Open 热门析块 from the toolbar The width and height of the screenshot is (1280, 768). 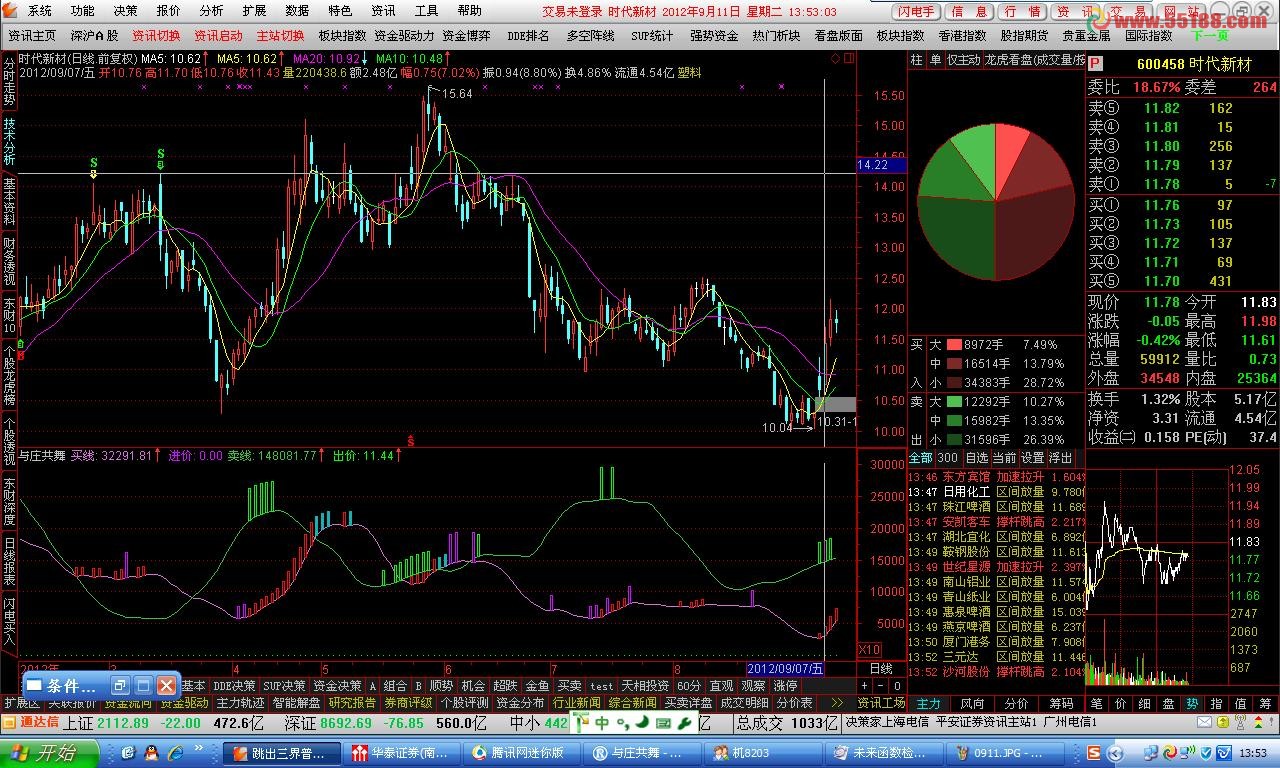click(x=776, y=35)
